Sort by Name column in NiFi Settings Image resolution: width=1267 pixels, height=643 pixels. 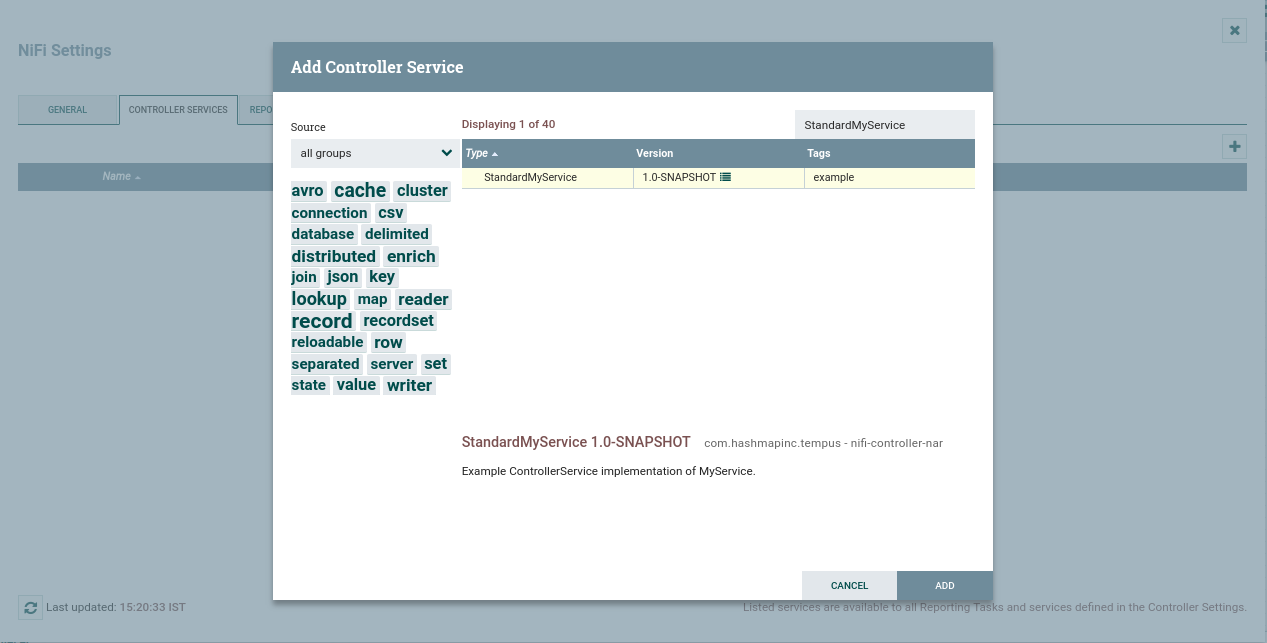[x=121, y=176]
